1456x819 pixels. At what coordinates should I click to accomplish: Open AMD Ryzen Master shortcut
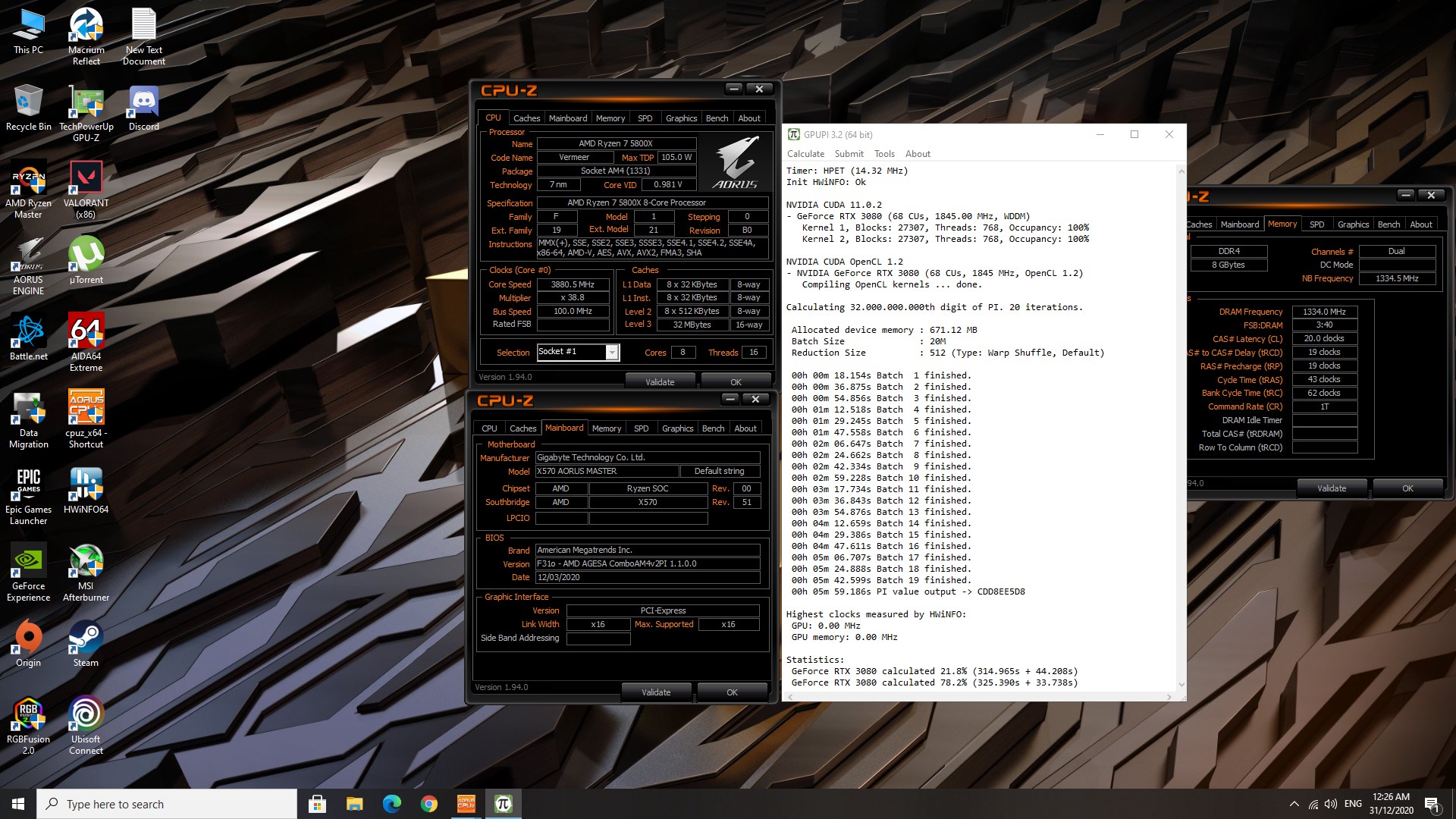pos(28,190)
